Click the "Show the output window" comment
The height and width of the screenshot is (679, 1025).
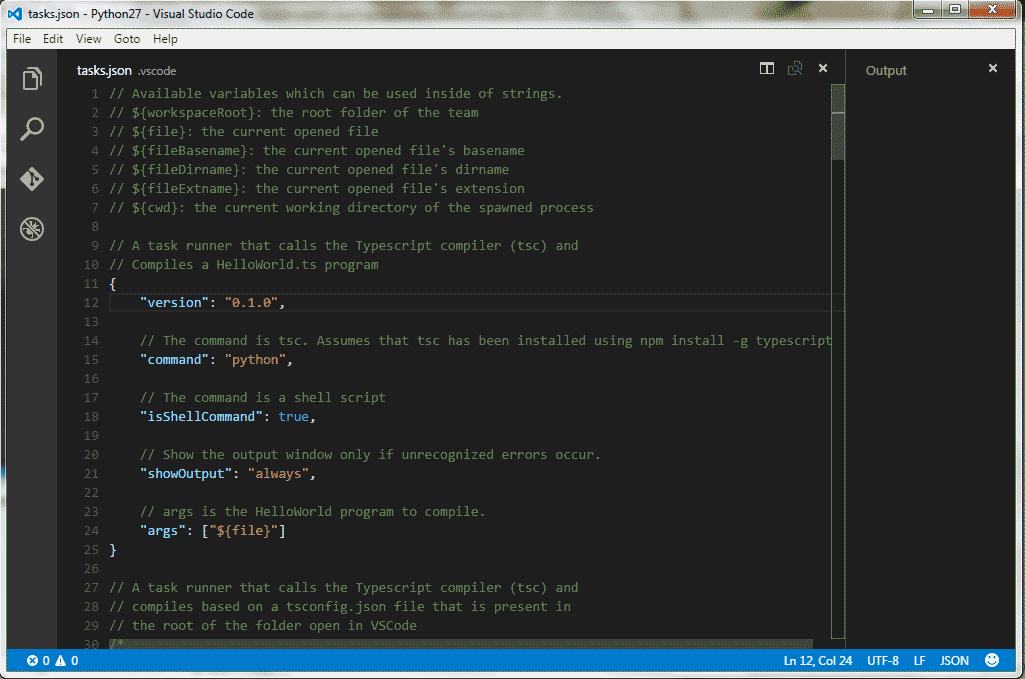[371, 454]
